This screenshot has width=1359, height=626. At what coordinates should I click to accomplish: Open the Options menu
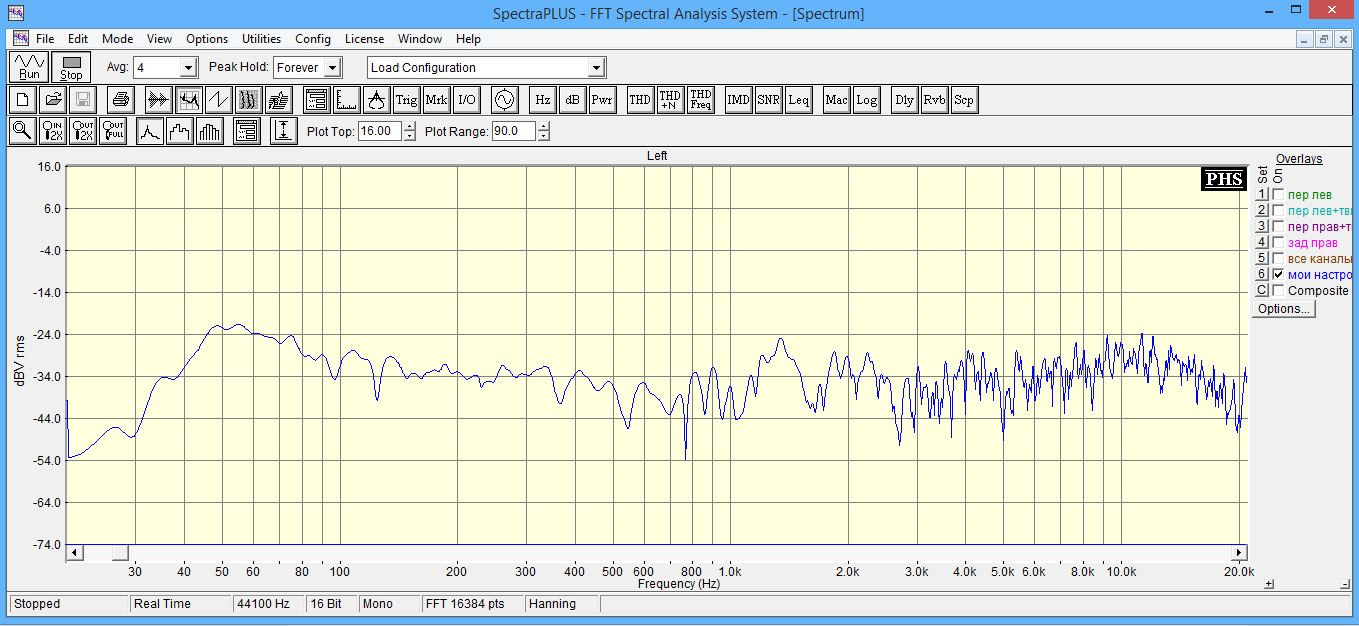tap(207, 39)
